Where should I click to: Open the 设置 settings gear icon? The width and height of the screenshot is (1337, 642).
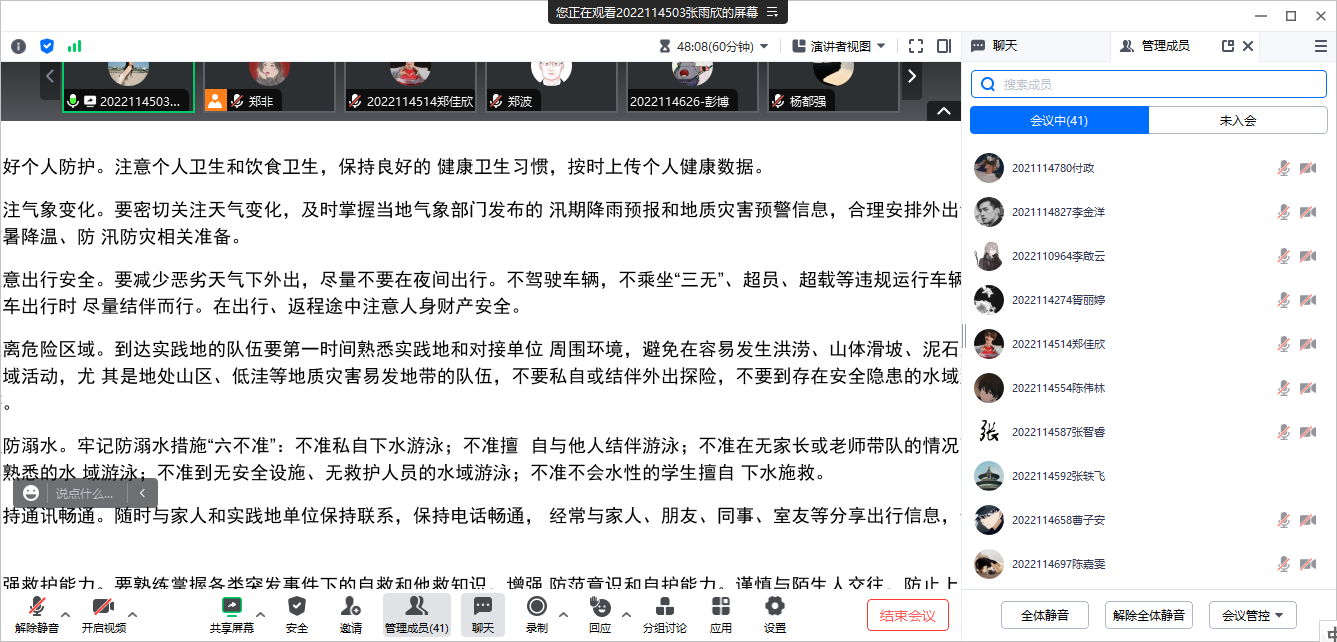pos(774,606)
